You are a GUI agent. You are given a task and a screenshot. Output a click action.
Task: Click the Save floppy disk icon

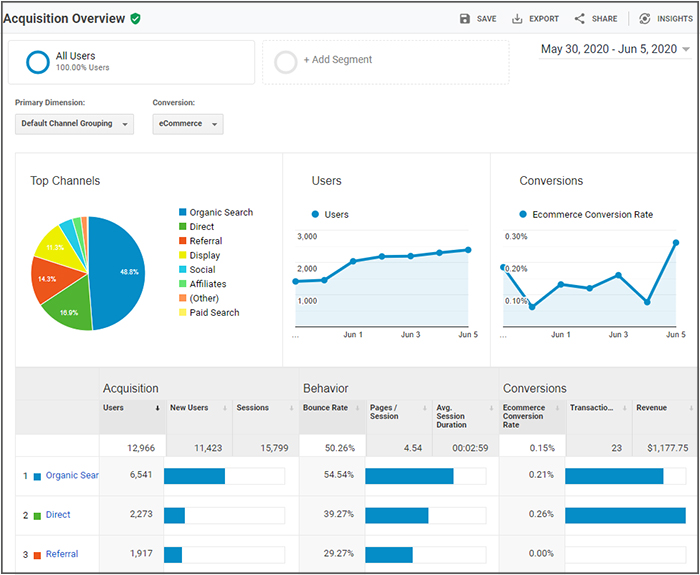(465, 19)
